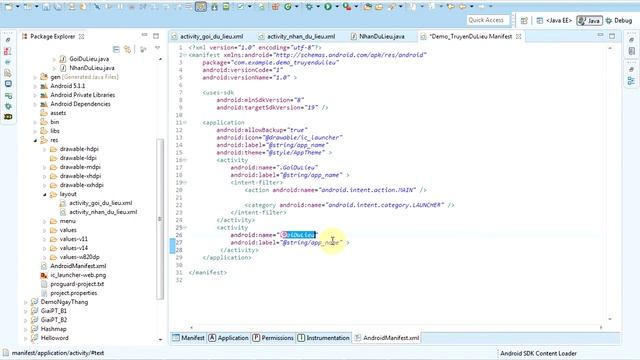Expand Android Private Libraries node

35,95
